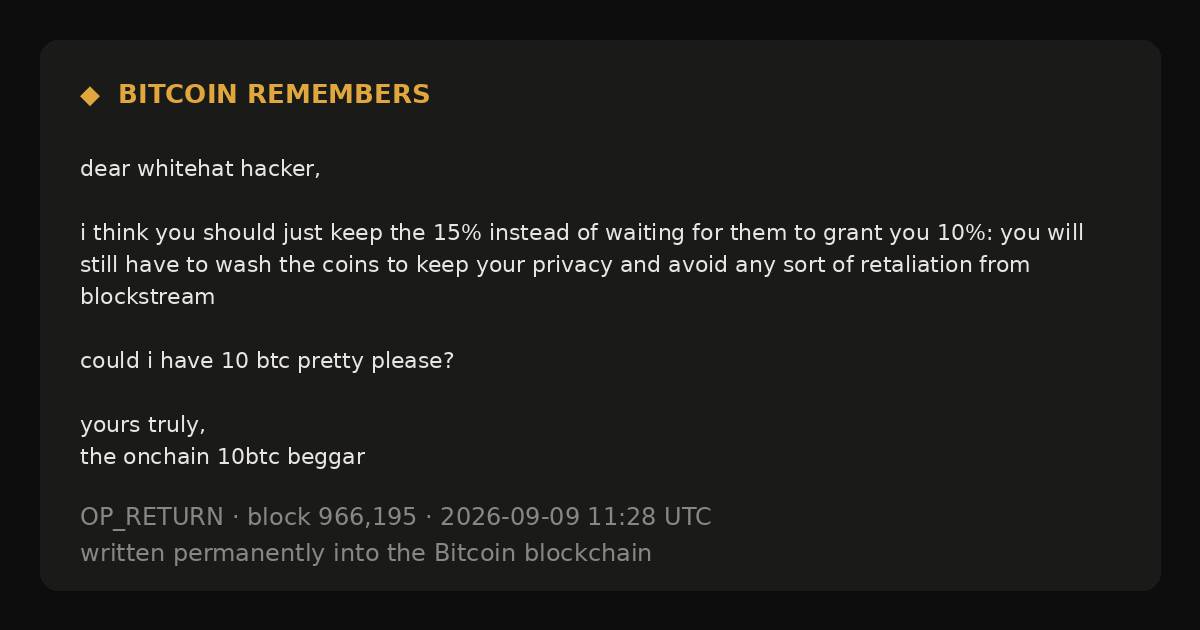Image resolution: width=1200 pixels, height=630 pixels.
Task: Click the timestamp 2026-09-09 11:28 UTC
Action: 576,517
